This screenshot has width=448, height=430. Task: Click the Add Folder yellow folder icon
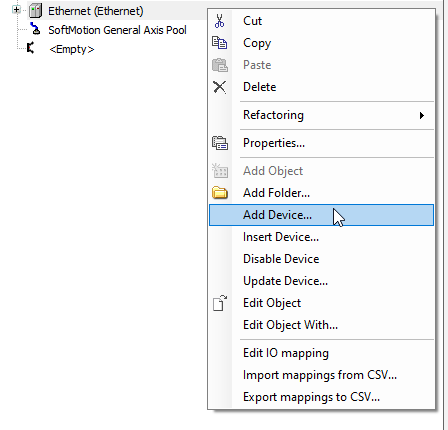pos(220,193)
